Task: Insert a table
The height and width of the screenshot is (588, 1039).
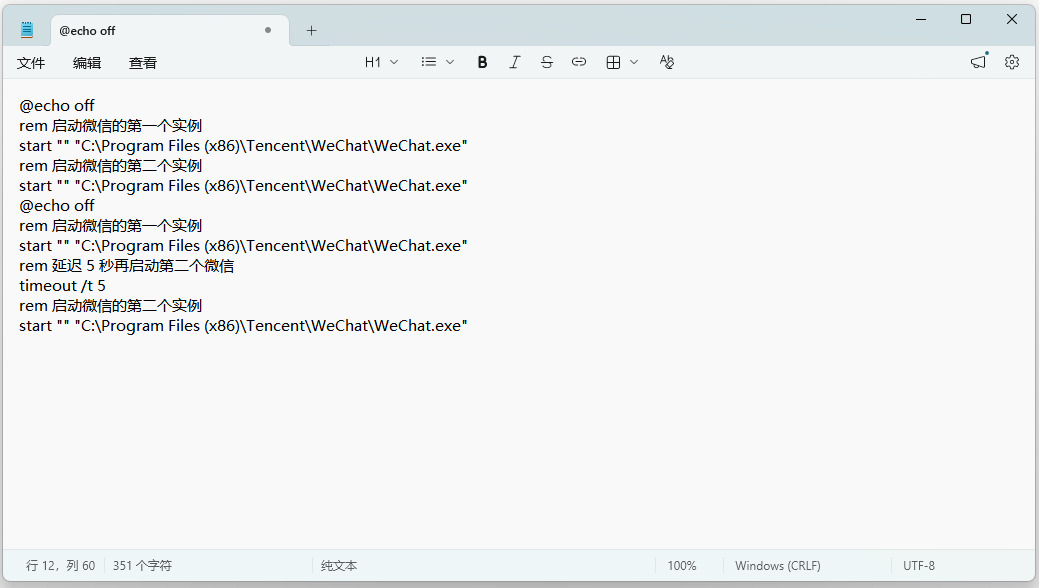Action: pos(614,62)
